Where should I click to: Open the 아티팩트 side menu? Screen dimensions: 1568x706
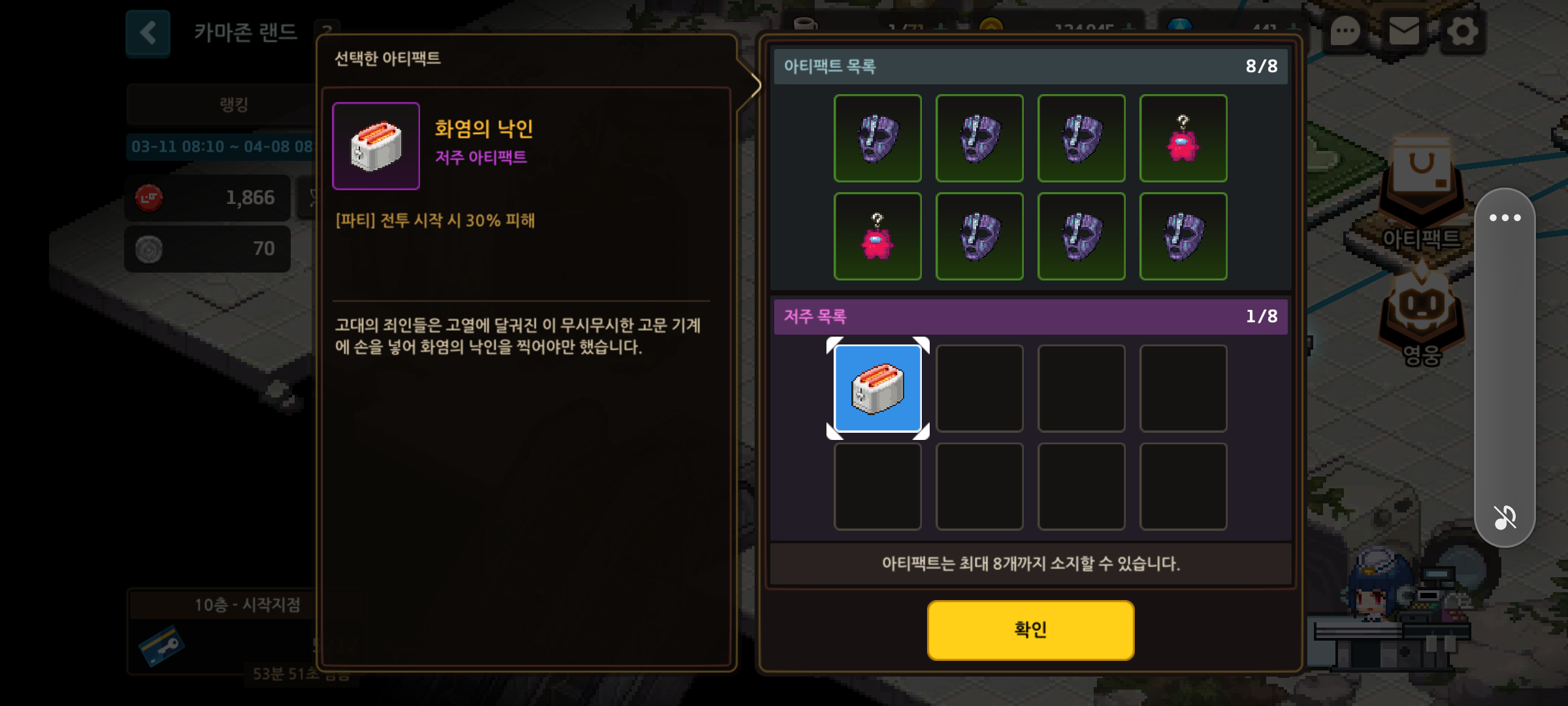(x=1422, y=196)
